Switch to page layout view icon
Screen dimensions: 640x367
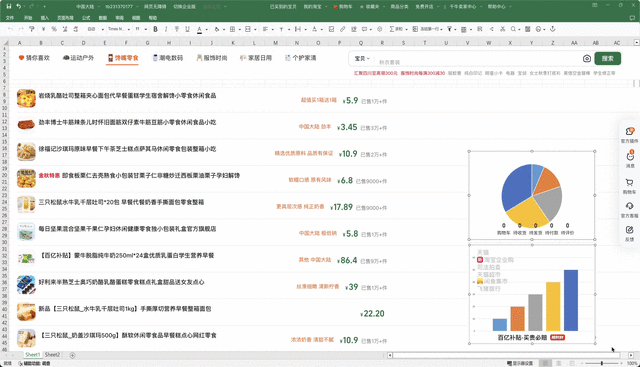click(559, 363)
